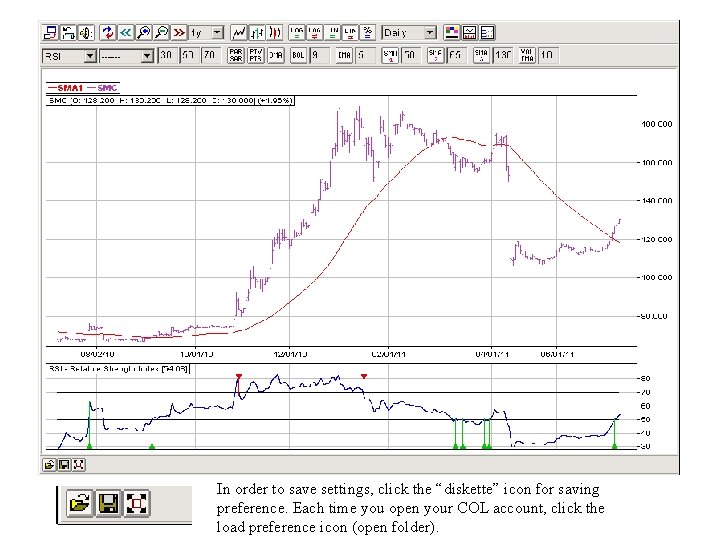Click the SMA1 legend label above the chart

pyautogui.click(x=66, y=87)
